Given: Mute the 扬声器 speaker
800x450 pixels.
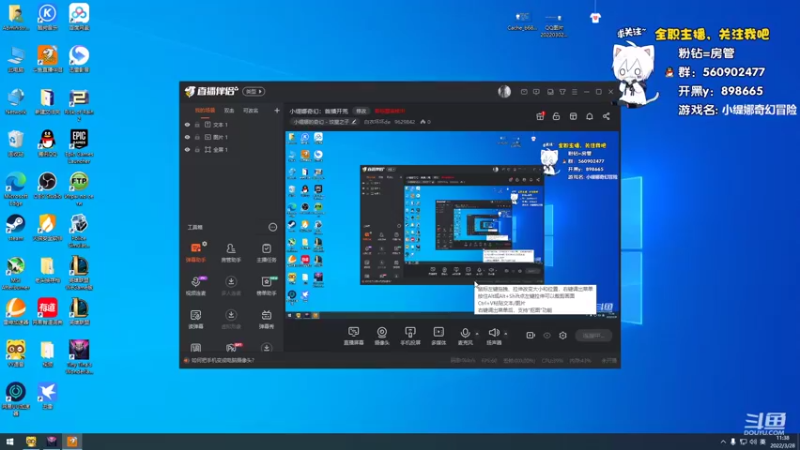Looking at the screenshot, I should tap(493, 336).
